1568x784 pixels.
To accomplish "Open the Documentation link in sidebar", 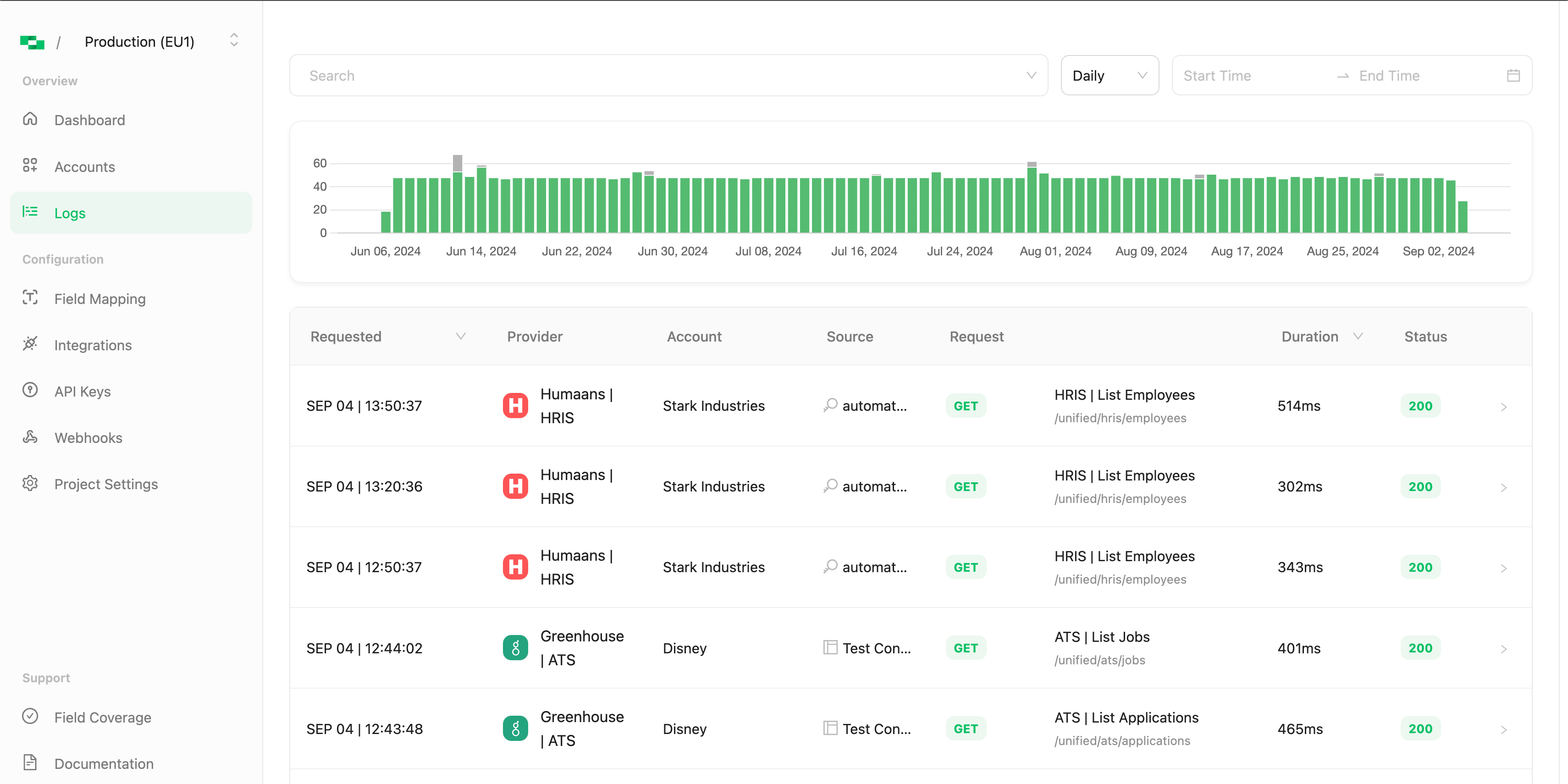I will coord(104,763).
